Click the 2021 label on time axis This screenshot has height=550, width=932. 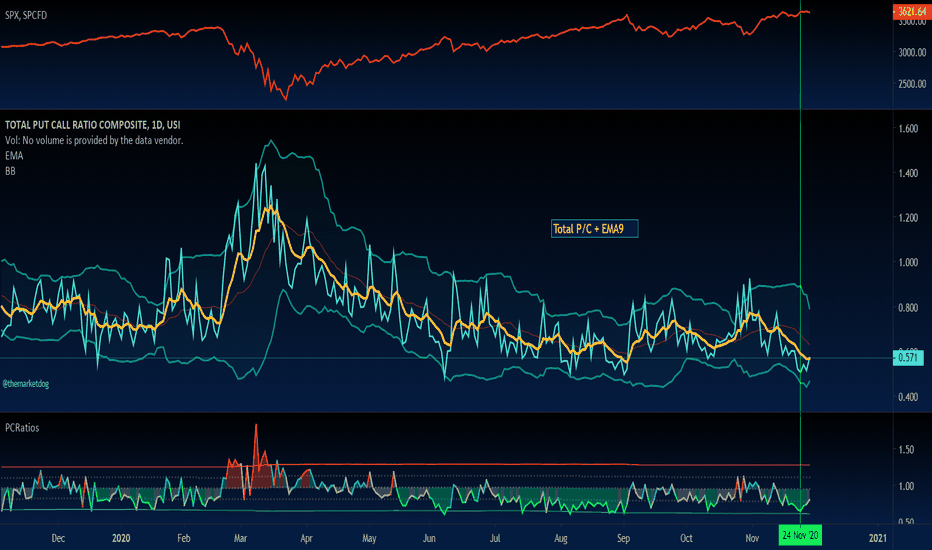click(x=877, y=539)
